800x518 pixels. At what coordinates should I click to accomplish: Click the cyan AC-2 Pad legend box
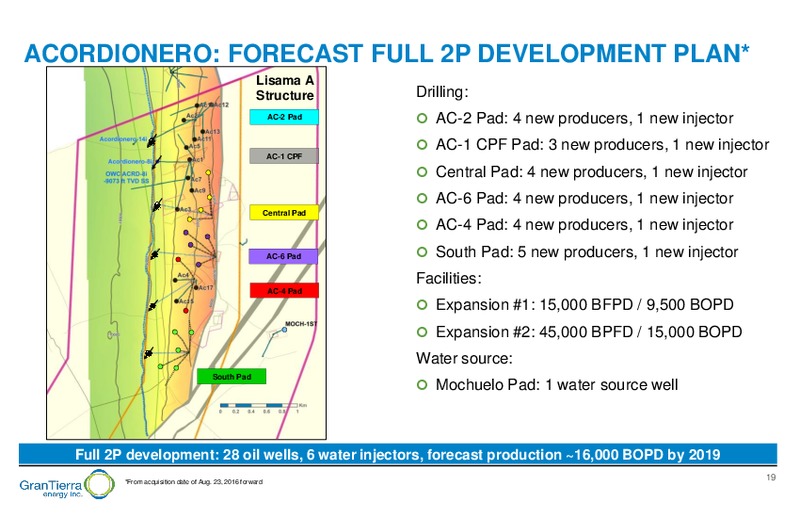284,117
